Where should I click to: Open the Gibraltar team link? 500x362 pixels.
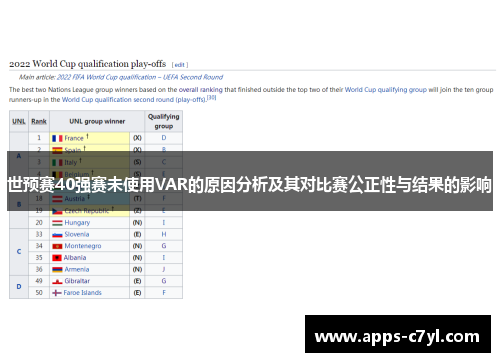click(x=77, y=281)
